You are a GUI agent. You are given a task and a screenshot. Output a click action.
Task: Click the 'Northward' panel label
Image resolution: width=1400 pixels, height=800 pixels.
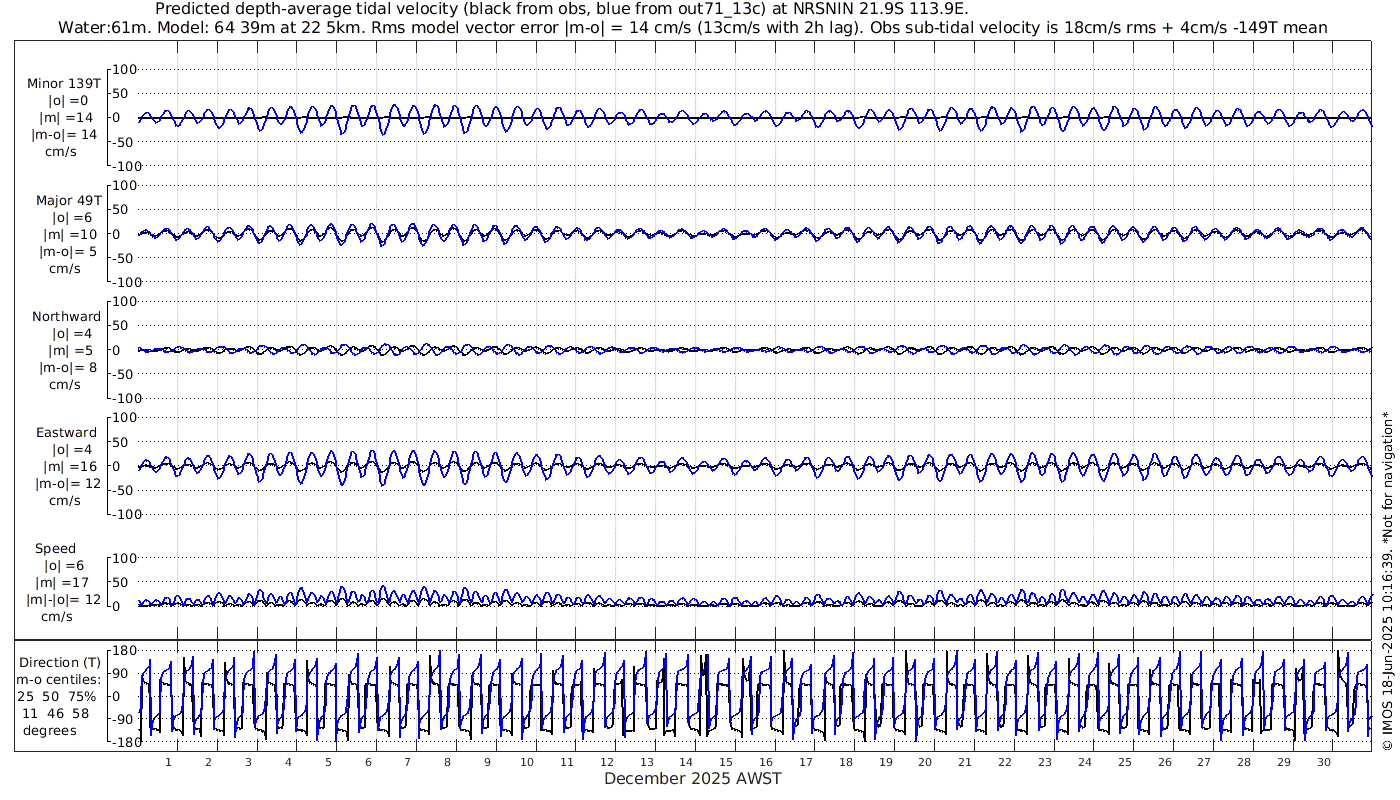click(x=66, y=316)
